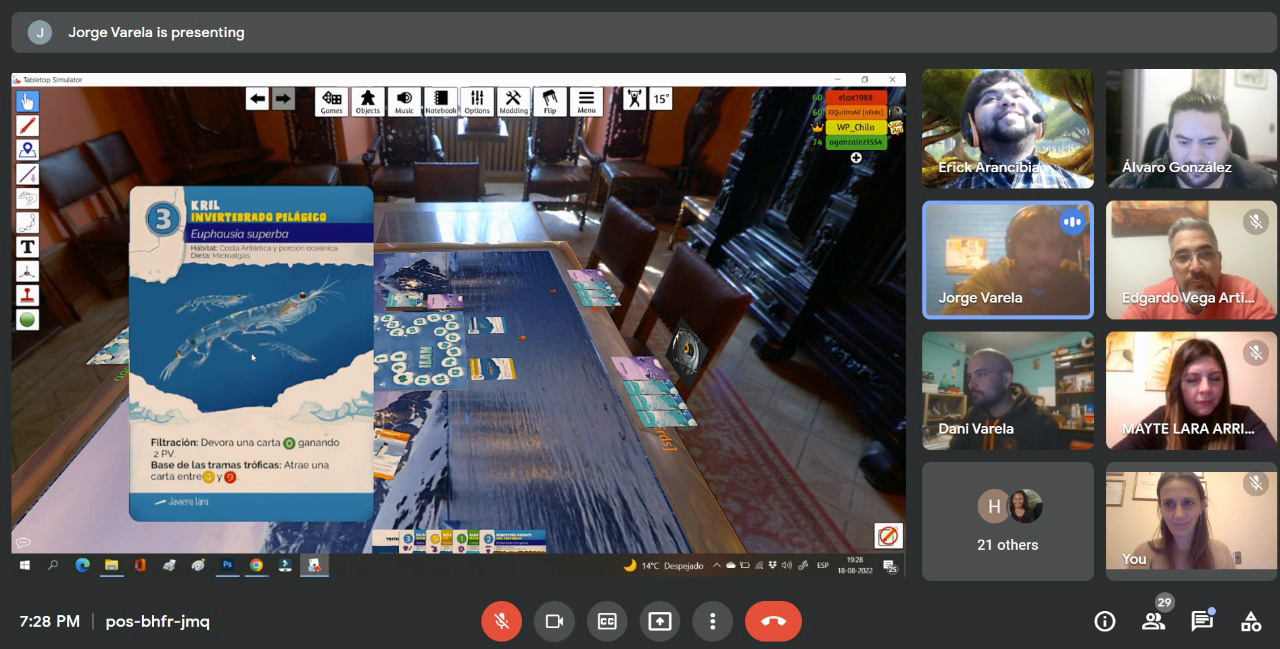Select the Flick hand tool
Screen dimensions: 1280x649
coord(27,198)
